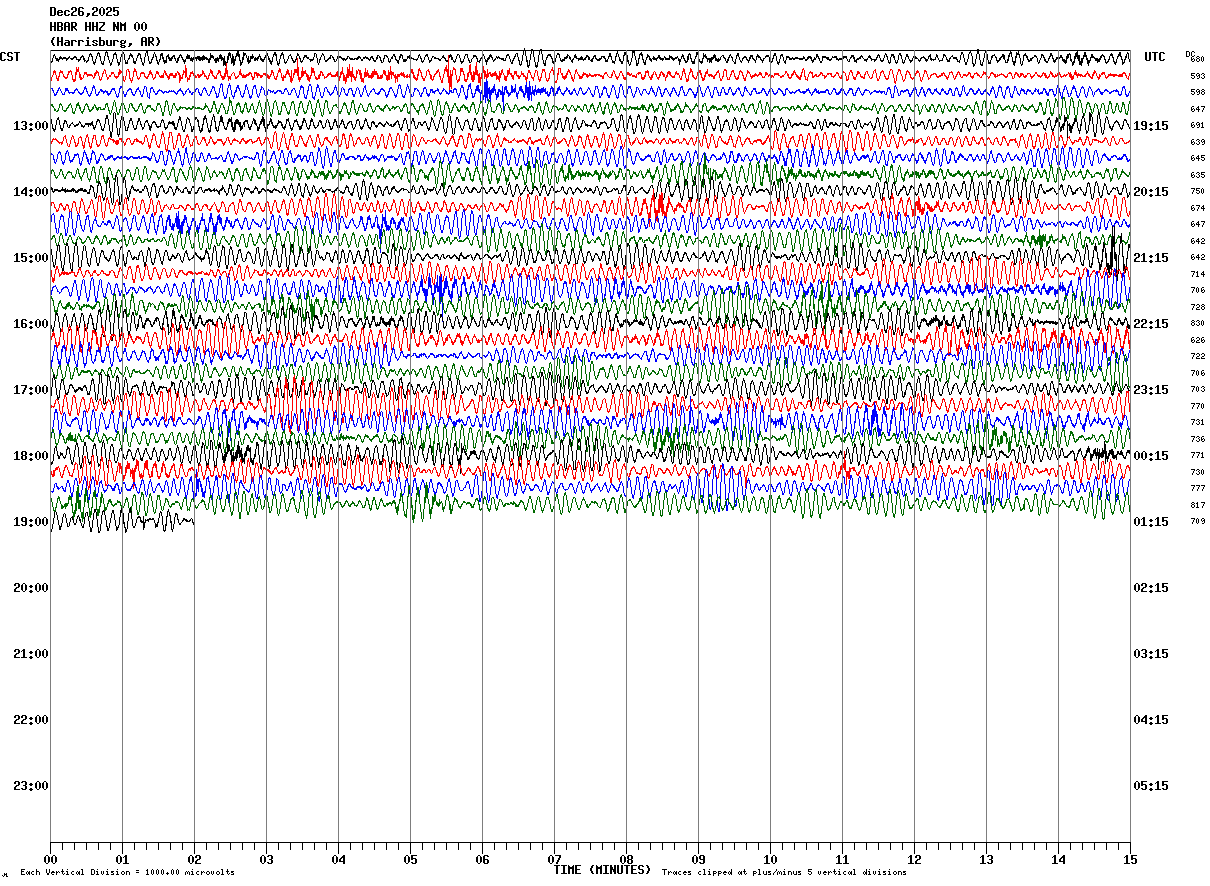This screenshot has height=886, width=1210.
Task: Click the 23:15 UTC time label
Action: click(1152, 390)
